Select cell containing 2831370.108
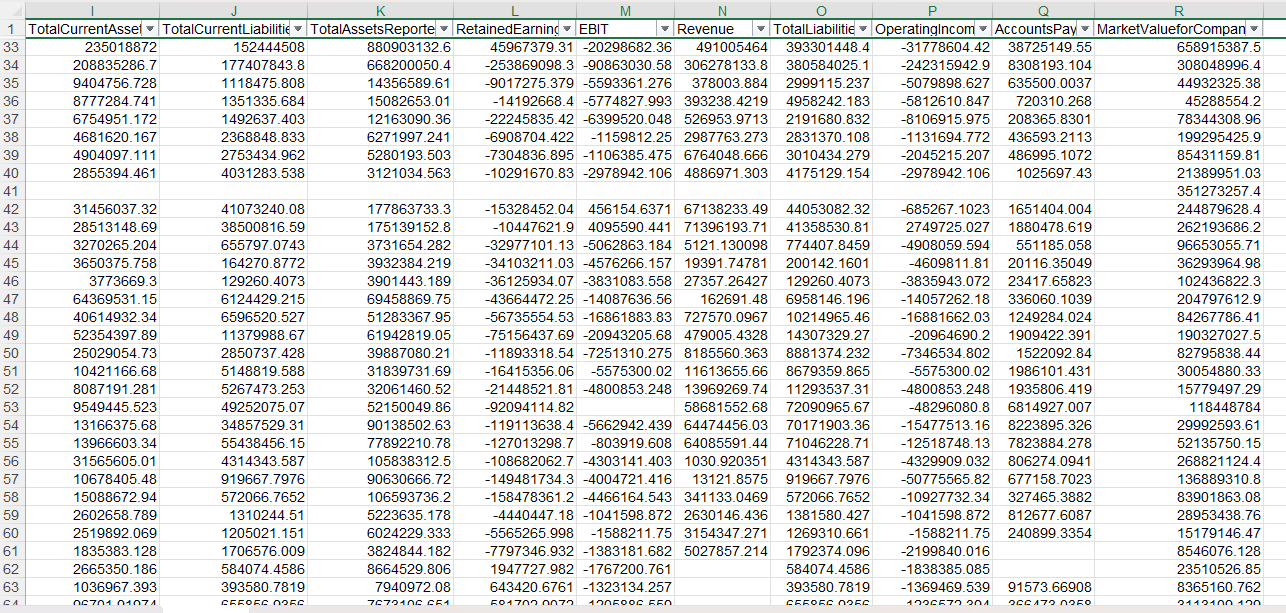Screen dimensions: 1286x613 click(x=821, y=137)
